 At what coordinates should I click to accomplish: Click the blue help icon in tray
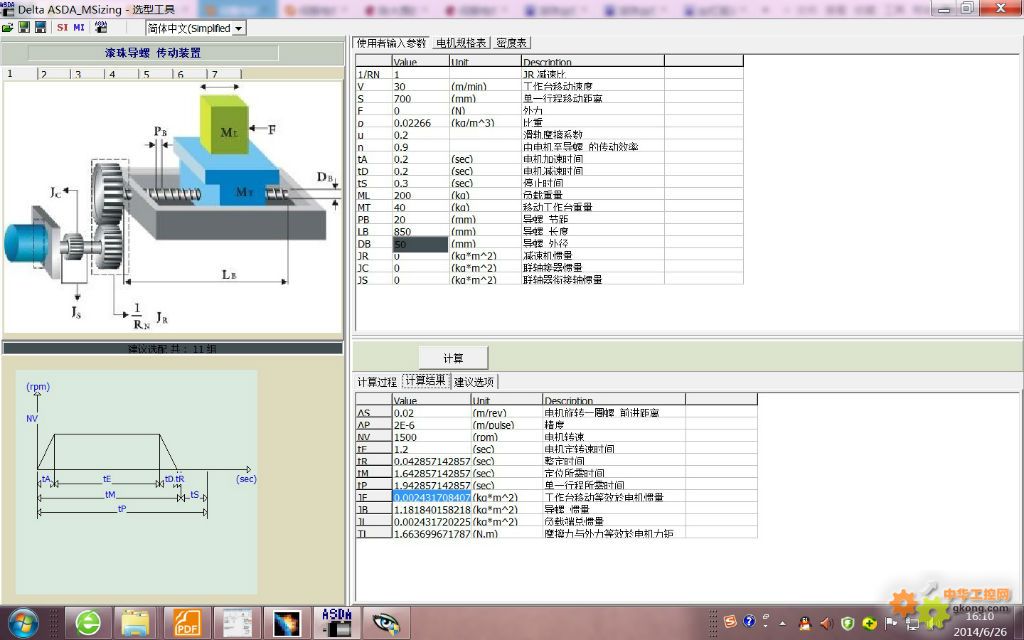(749, 621)
